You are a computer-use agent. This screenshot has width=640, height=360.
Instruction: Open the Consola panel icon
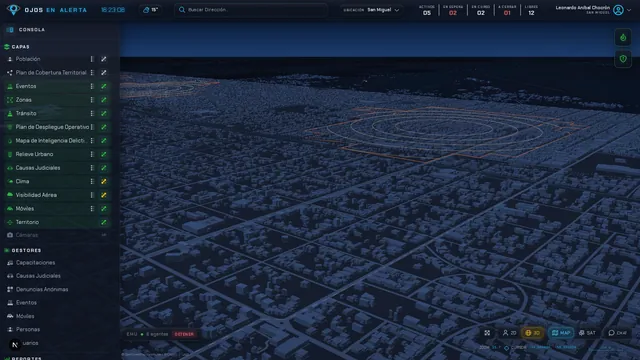10,30
